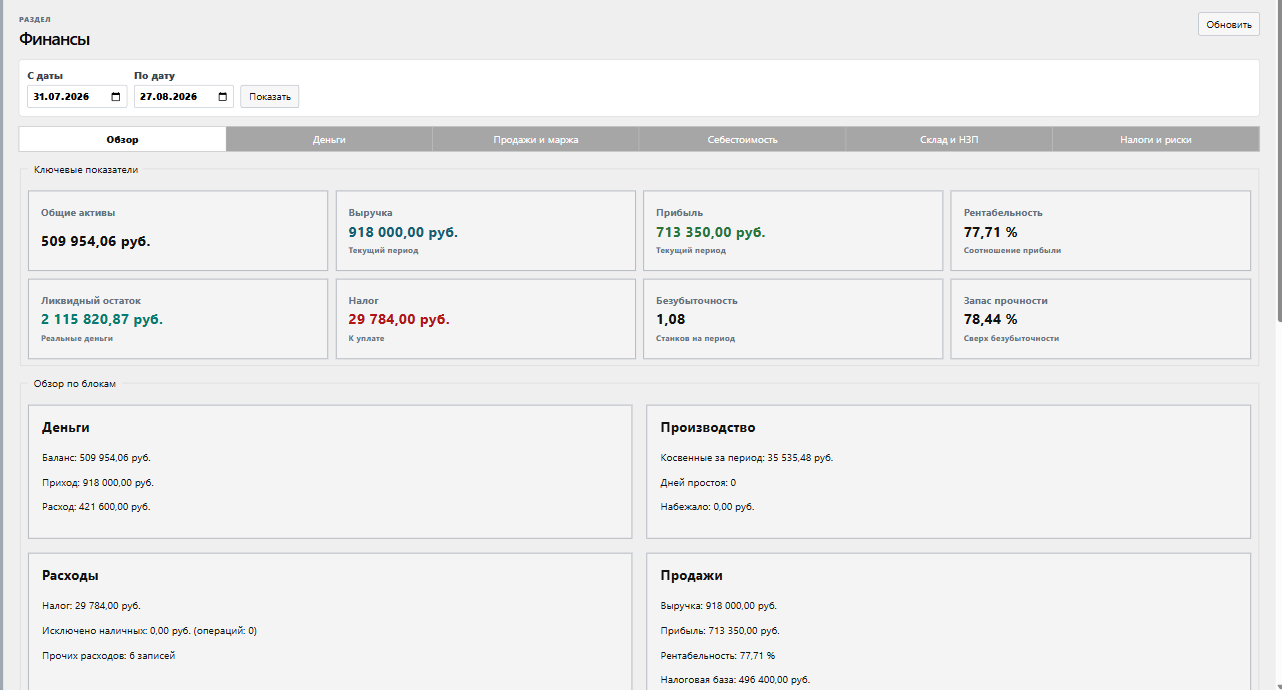Click Ликвидный остаток value 2 115 820,87 руб.

click(x=102, y=319)
